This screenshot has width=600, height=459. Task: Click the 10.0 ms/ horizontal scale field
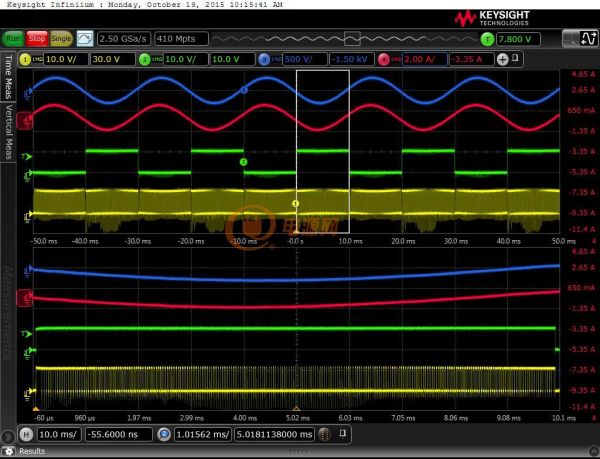pyautogui.click(x=59, y=435)
